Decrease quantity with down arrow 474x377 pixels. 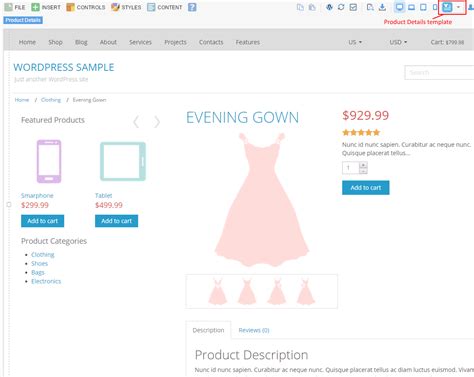tap(363, 171)
